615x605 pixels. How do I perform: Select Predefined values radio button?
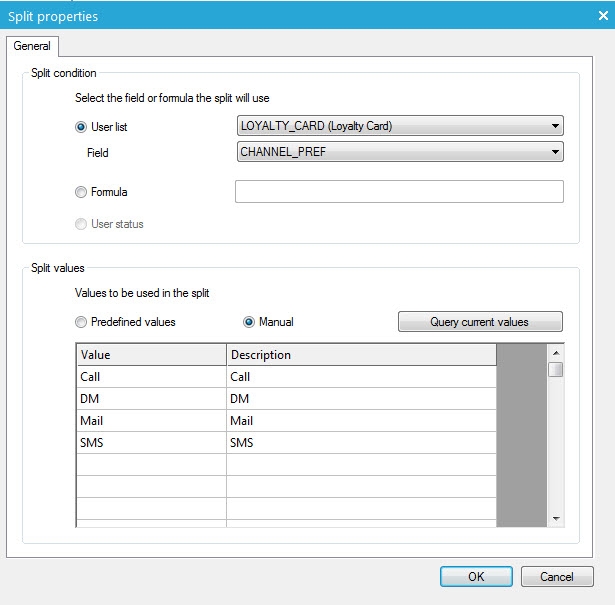click(x=82, y=322)
